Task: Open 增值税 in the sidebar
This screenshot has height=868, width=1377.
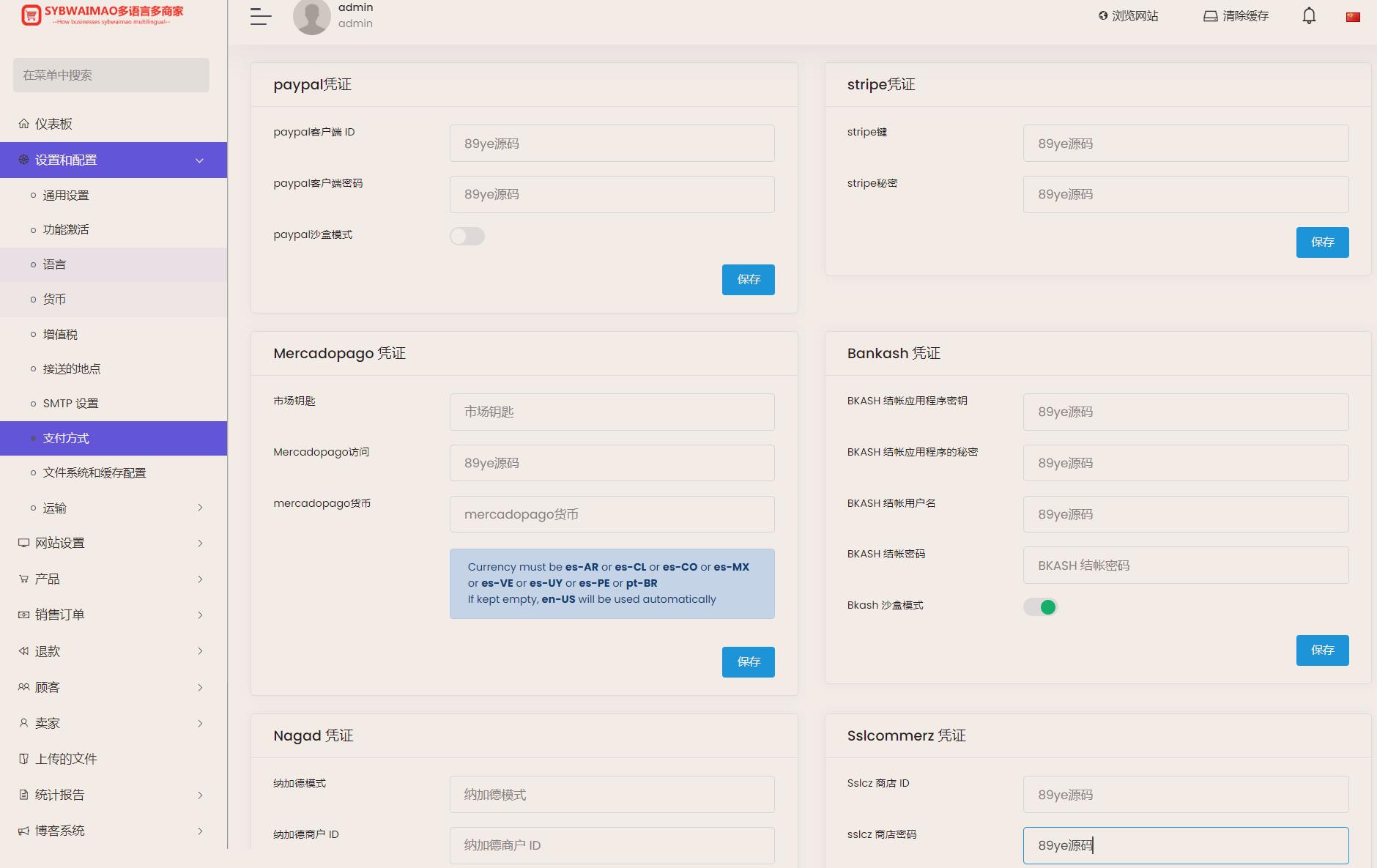Action: pos(114,334)
